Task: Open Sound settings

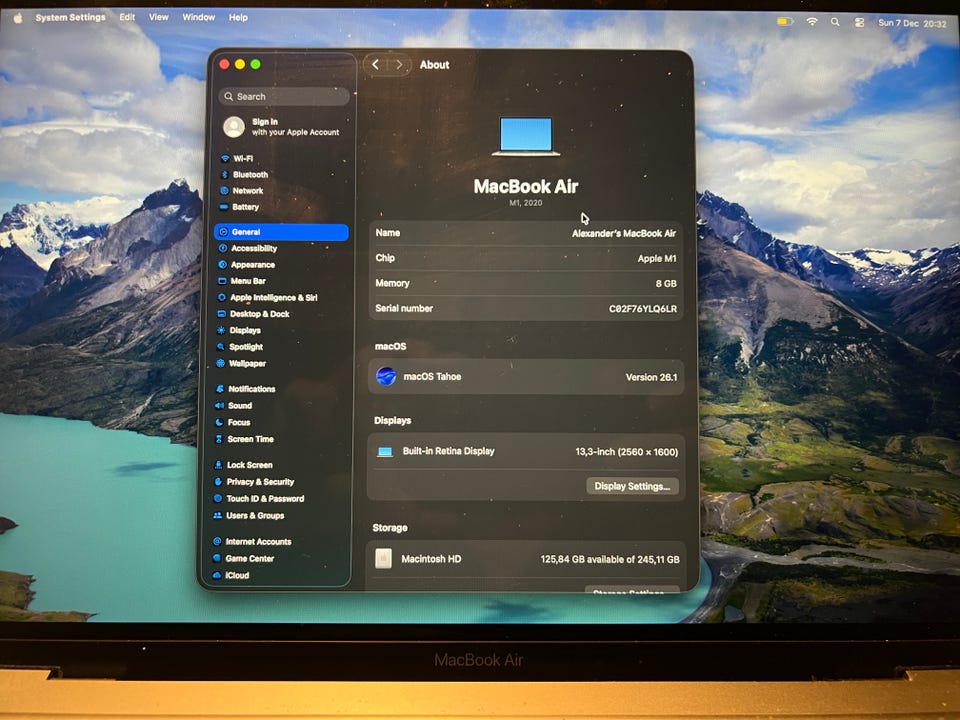Action: 233,406
